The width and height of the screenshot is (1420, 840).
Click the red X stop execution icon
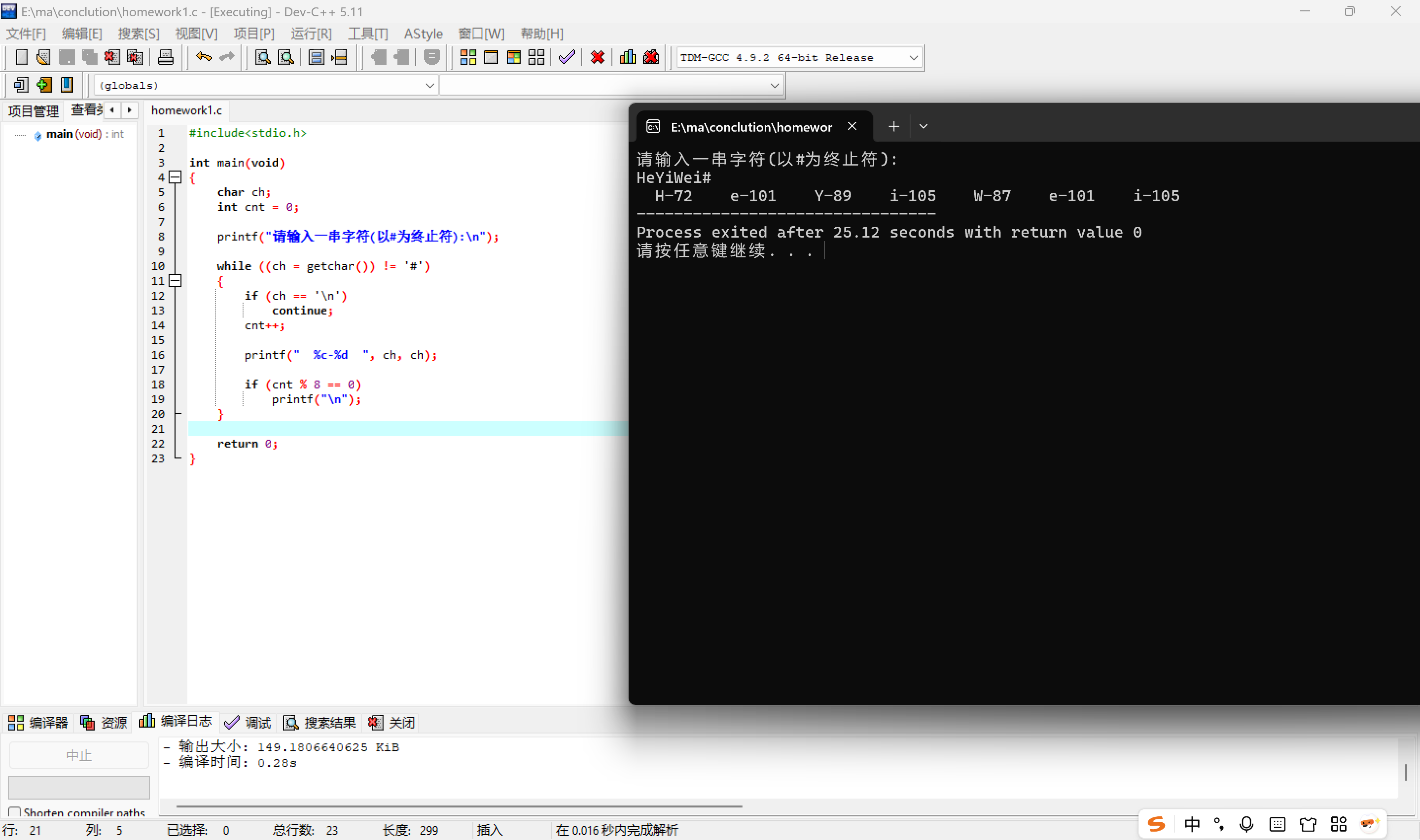[x=597, y=57]
